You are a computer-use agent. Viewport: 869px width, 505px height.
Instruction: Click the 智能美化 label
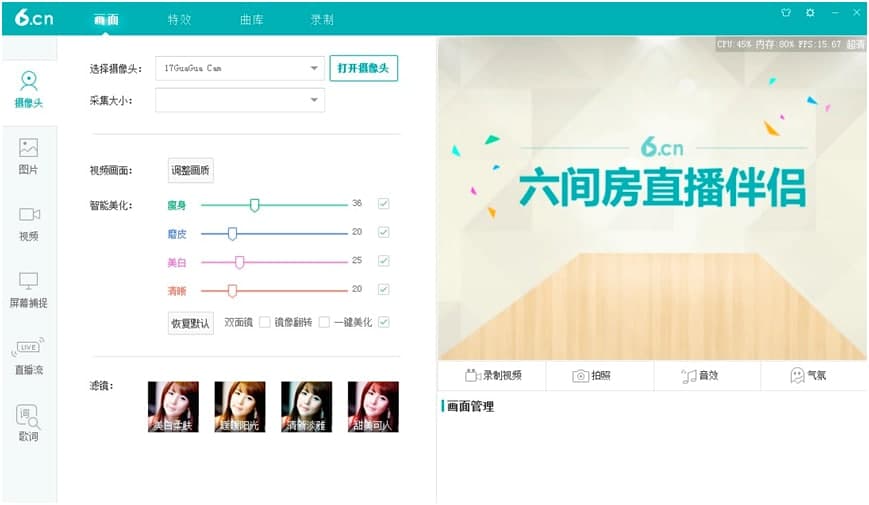point(111,206)
